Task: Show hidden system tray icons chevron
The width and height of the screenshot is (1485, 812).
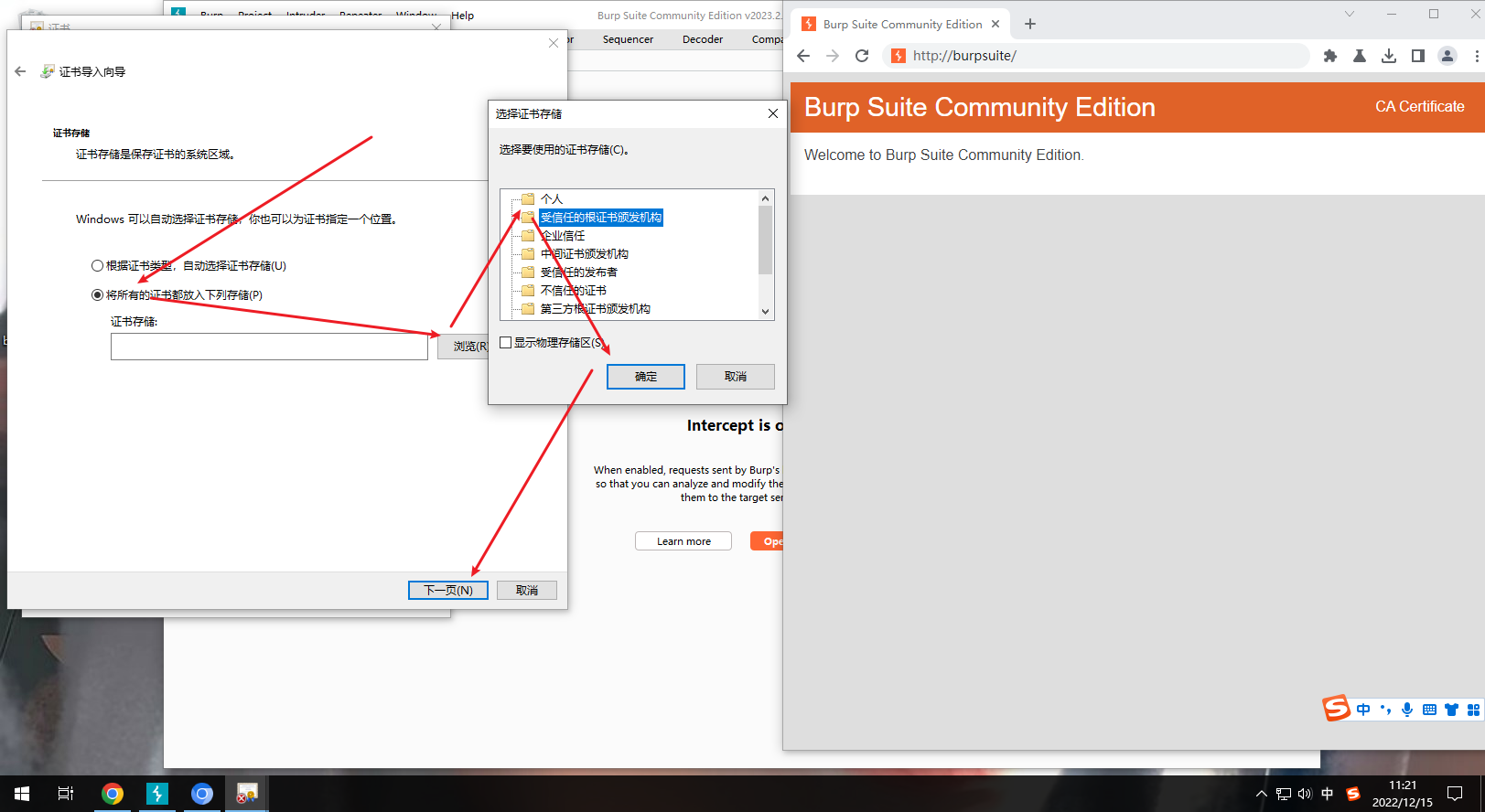Action: (x=1261, y=794)
